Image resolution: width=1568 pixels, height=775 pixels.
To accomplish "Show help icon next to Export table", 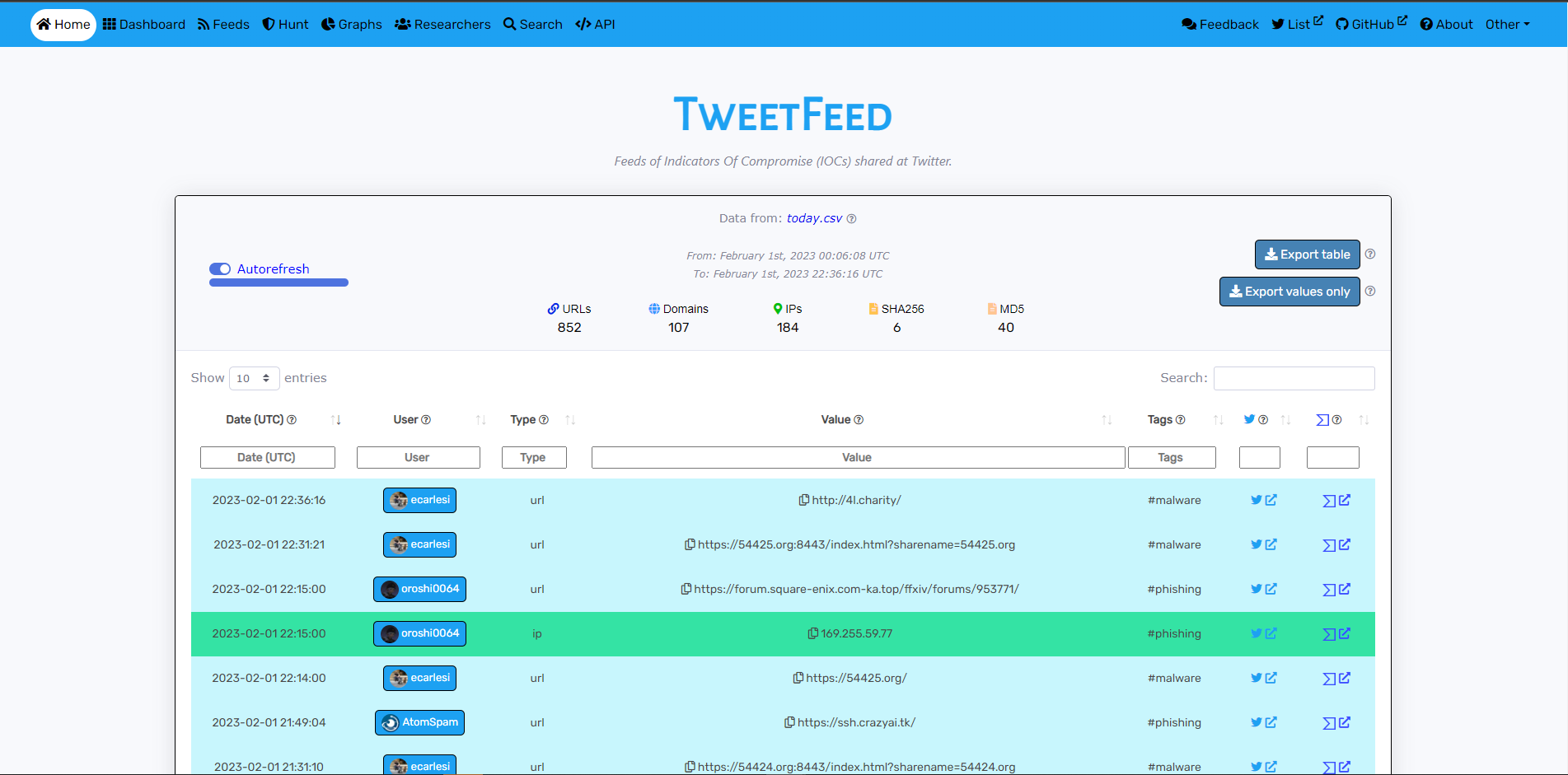I will [x=1370, y=254].
